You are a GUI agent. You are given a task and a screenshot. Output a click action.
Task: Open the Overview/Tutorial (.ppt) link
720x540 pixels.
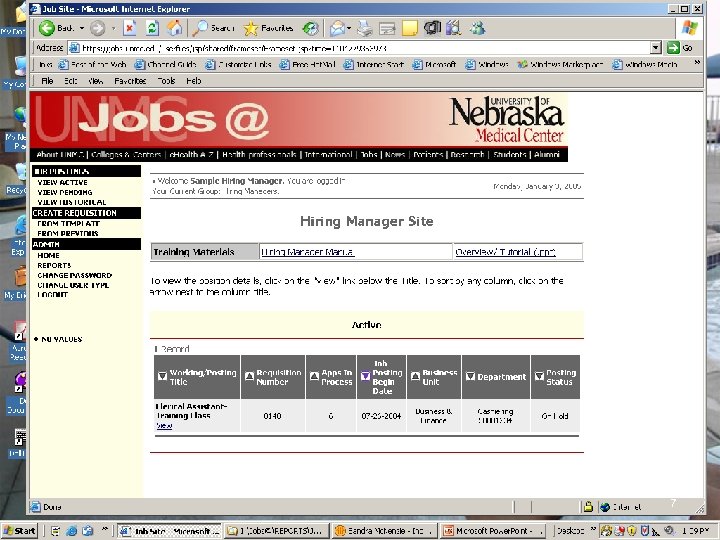(x=505, y=252)
